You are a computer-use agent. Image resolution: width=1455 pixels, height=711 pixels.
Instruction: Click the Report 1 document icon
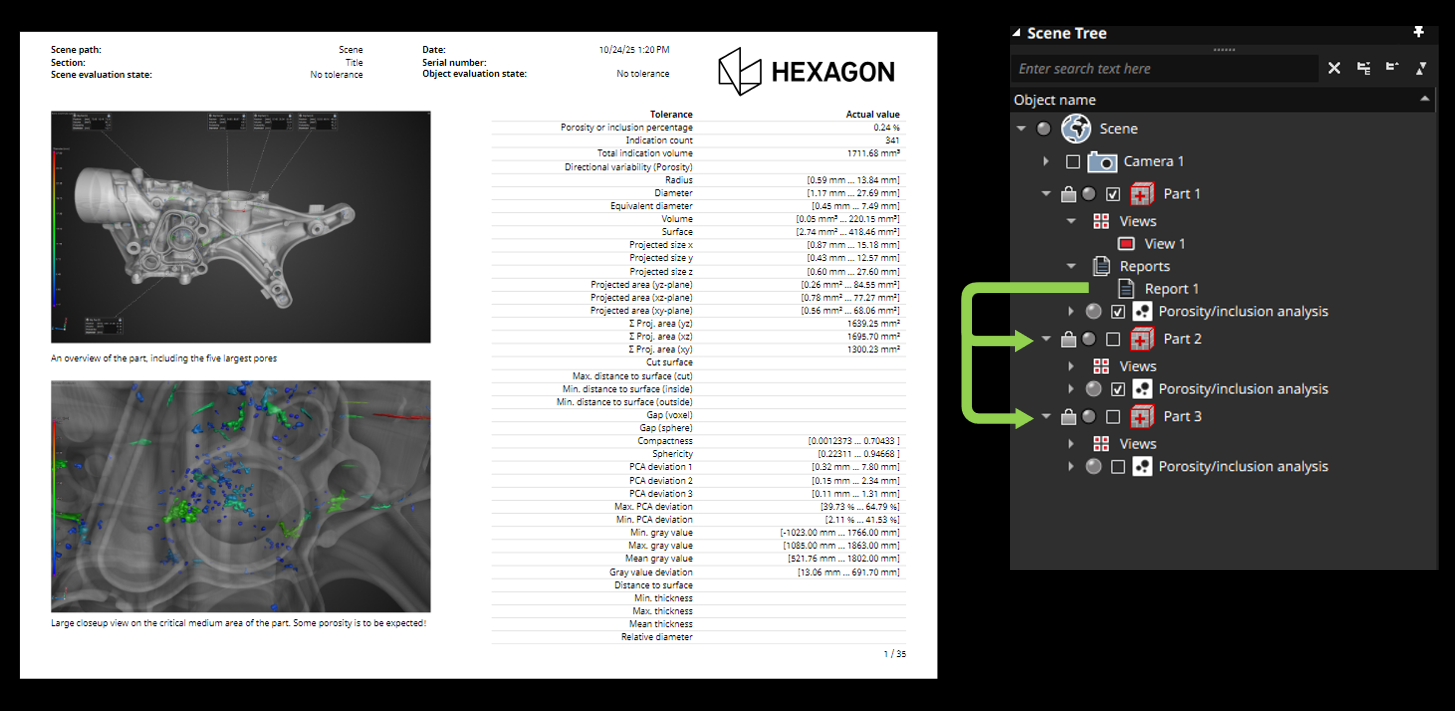point(1126,289)
